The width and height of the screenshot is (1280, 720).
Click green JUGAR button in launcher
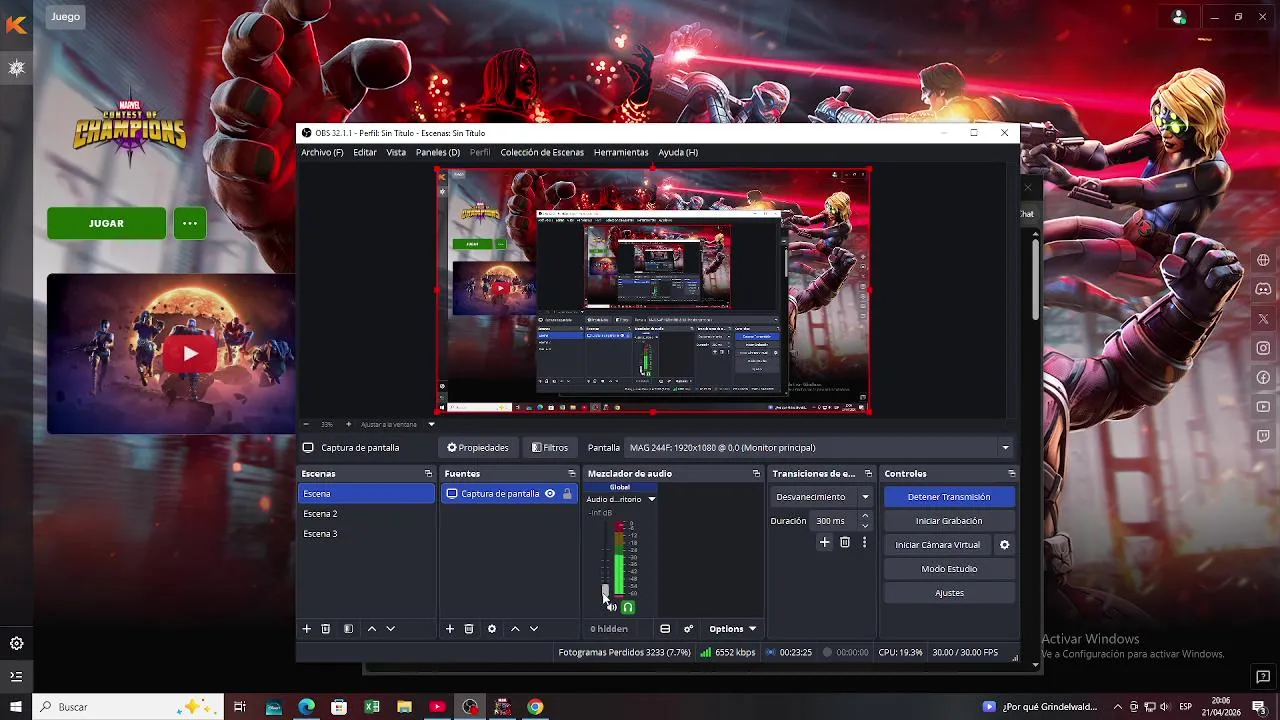106,223
